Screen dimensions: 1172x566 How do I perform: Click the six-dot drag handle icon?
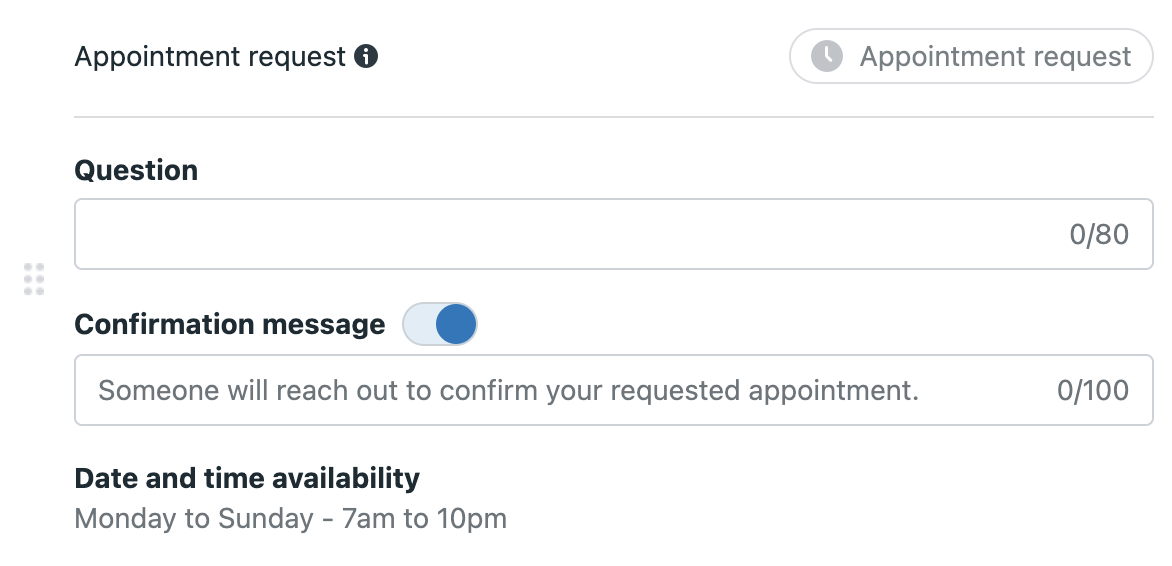(x=34, y=279)
